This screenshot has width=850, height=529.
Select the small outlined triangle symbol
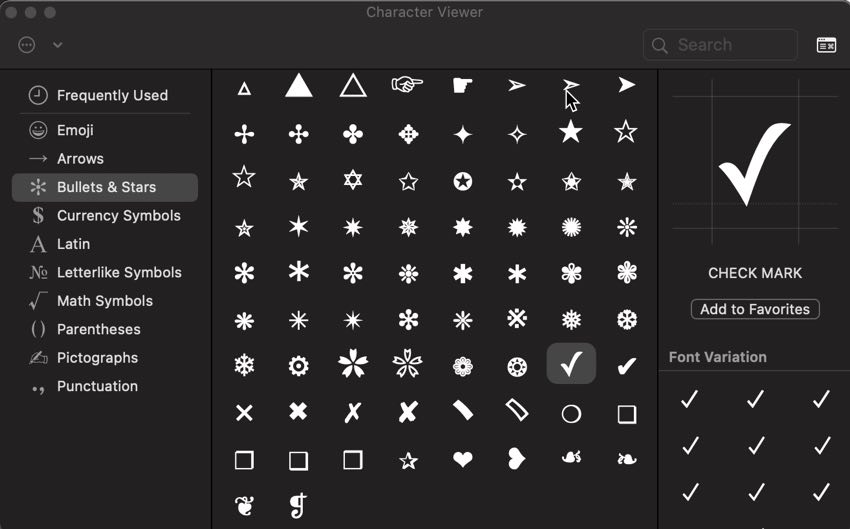244,88
